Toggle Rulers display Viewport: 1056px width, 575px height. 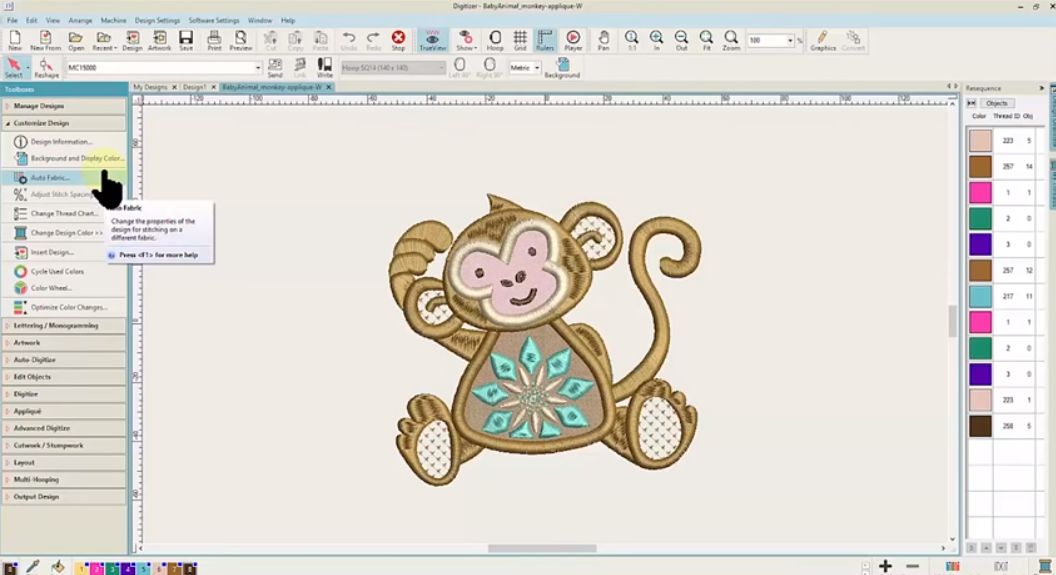545,40
